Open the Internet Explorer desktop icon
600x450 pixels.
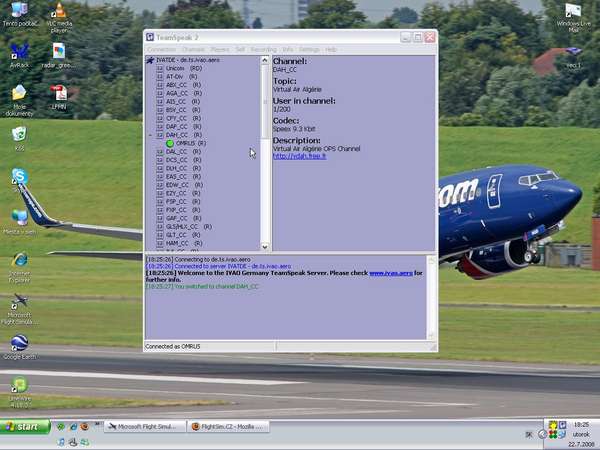(20, 267)
